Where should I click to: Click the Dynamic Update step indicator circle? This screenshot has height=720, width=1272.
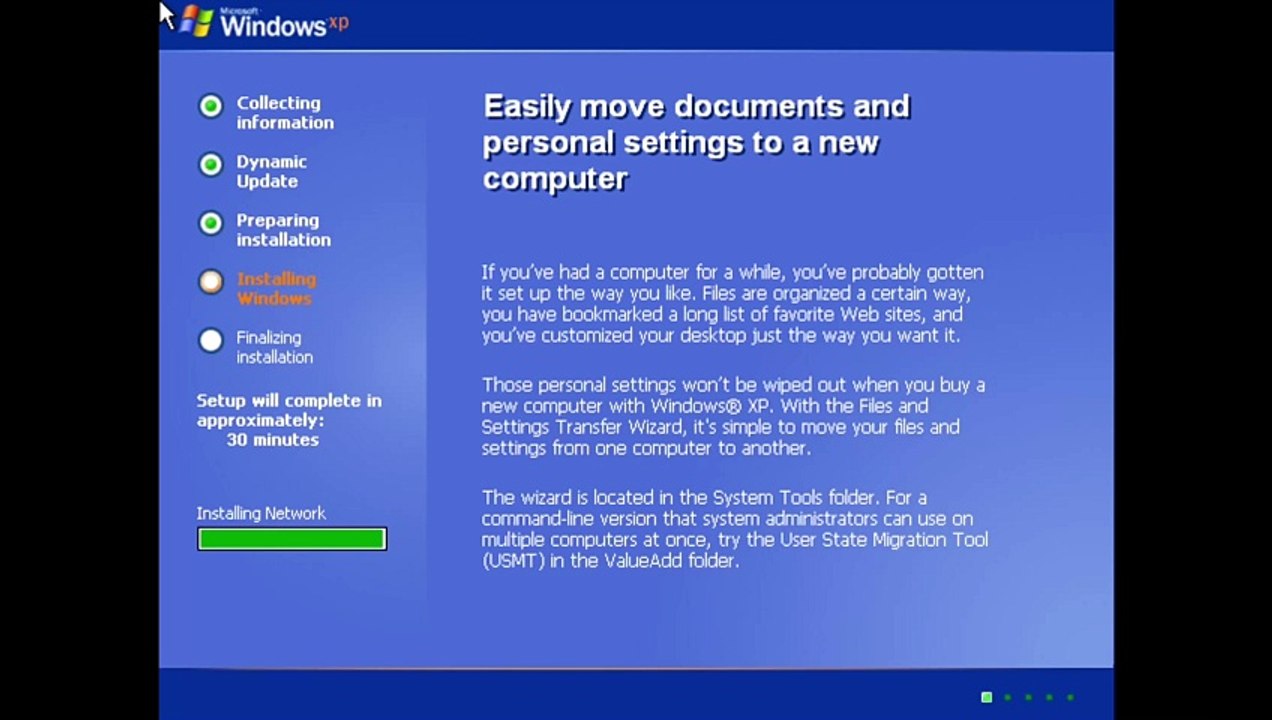[x=210, y=165]
